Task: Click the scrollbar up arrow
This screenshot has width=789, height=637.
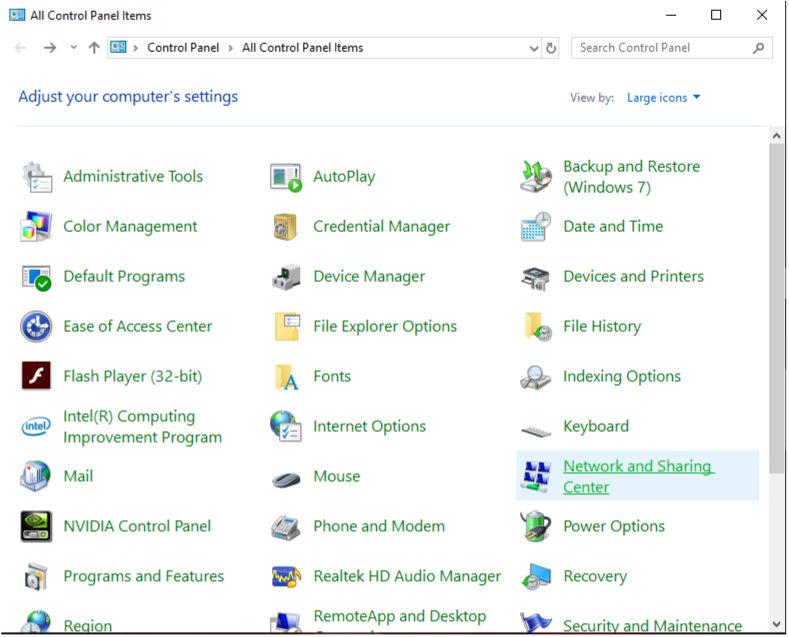Action: (777, 136)
